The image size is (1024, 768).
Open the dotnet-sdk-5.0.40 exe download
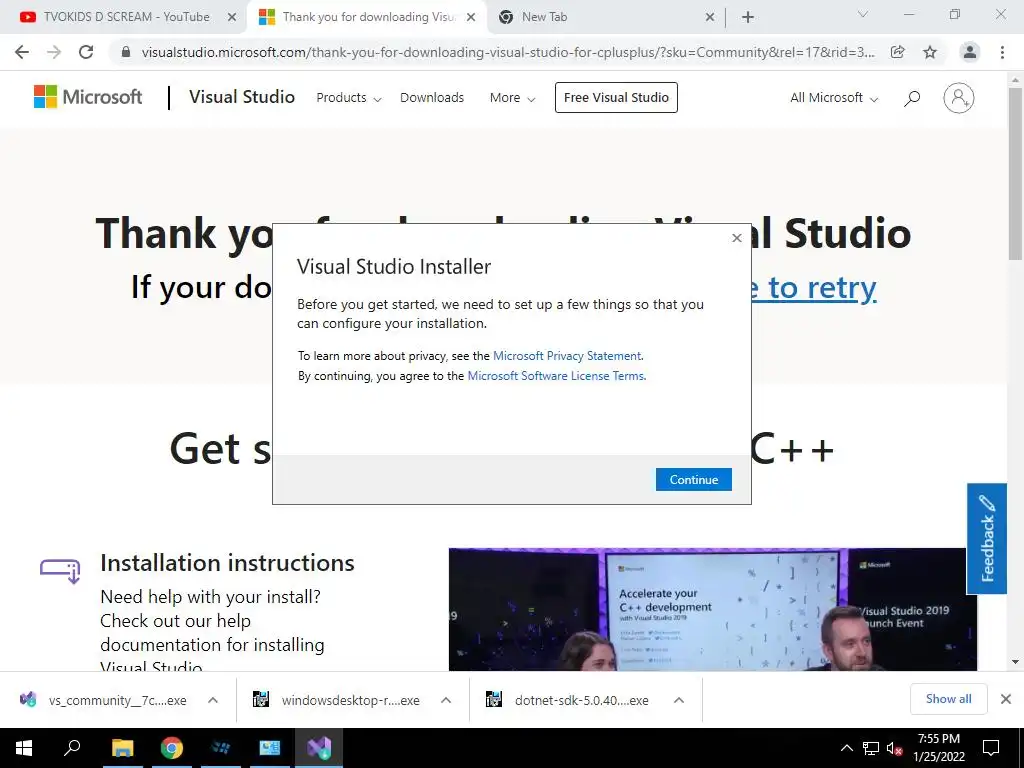(568, 700)
